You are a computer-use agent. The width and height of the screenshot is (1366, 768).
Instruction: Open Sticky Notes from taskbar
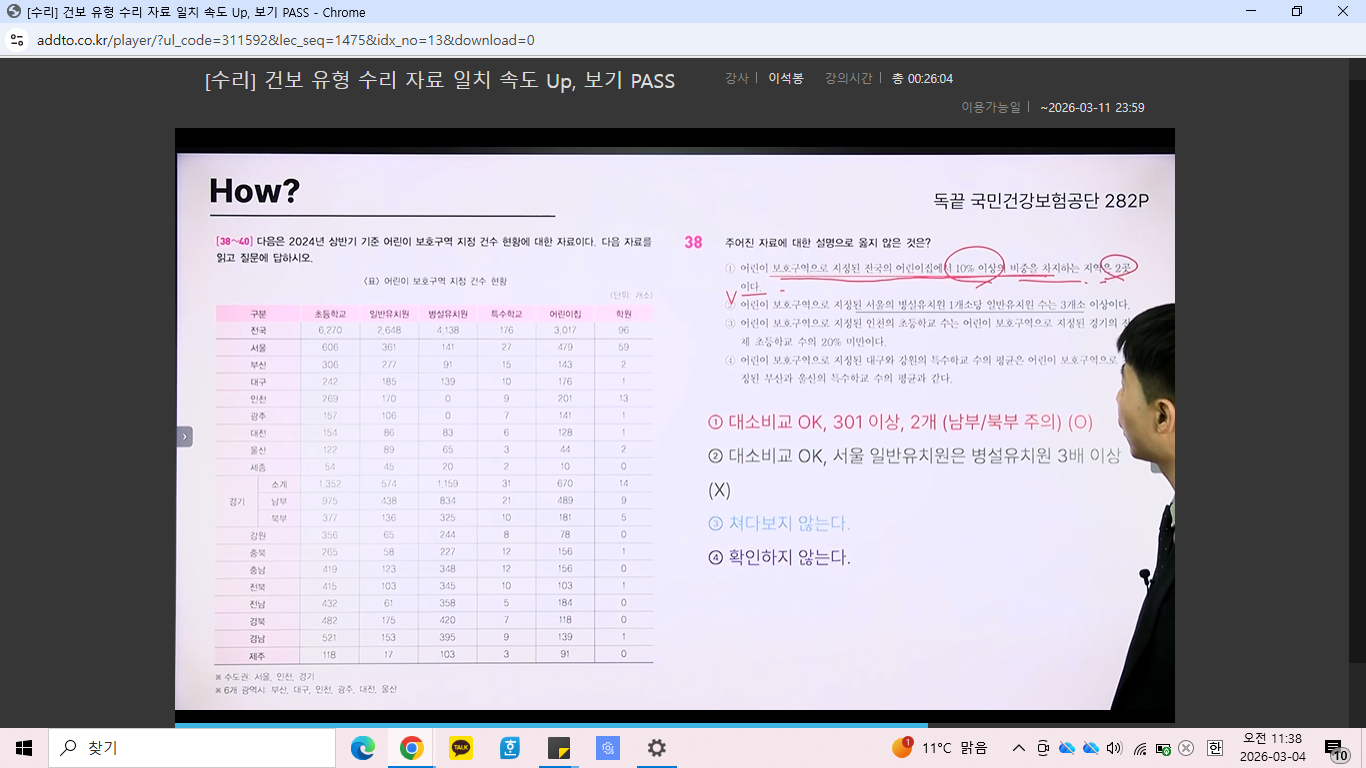tap(559, 748)
